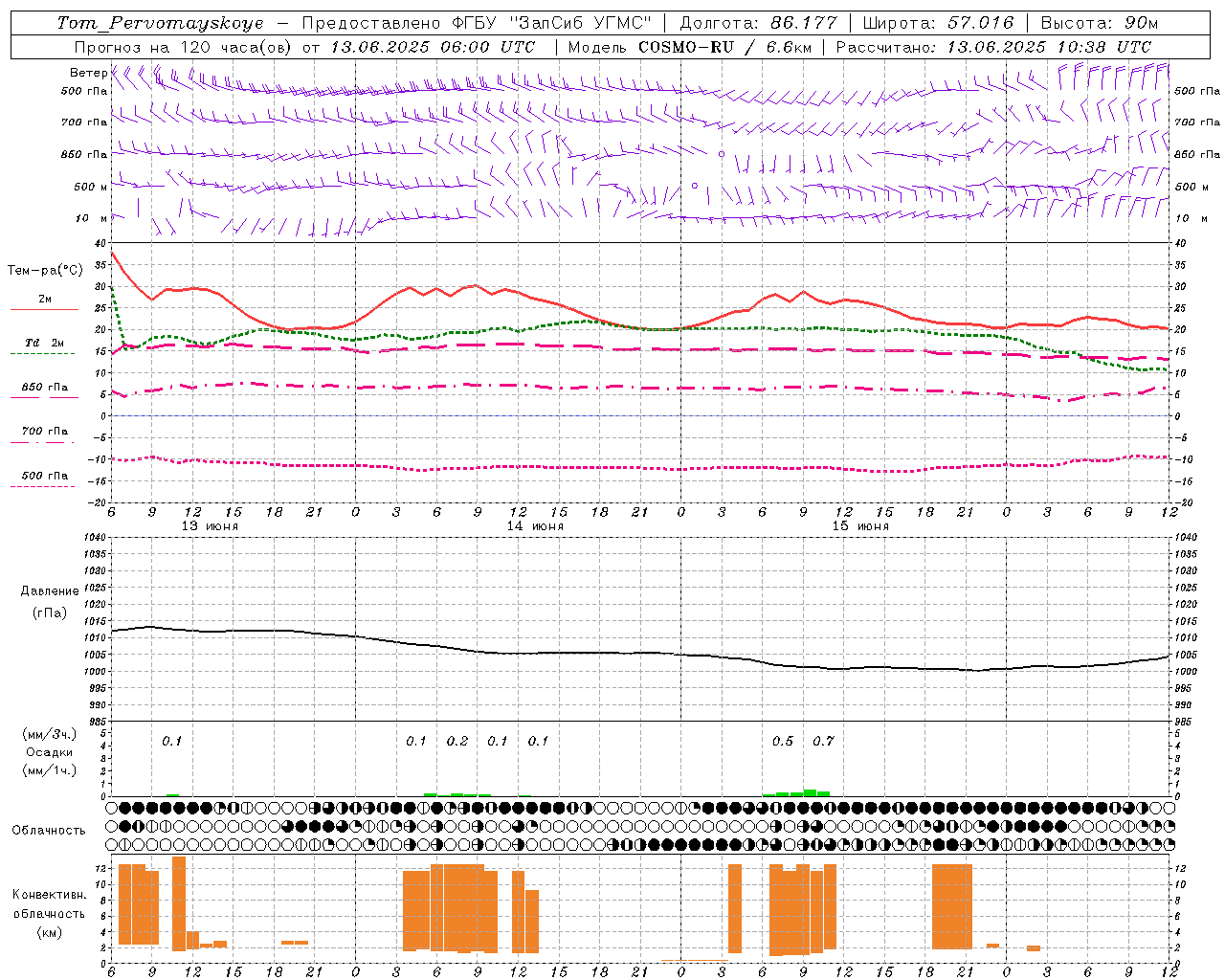The height and width of the screenshot is (980, 1225).
Task: Click the Конвективн. convective cloud label
Action: (49, 895)
